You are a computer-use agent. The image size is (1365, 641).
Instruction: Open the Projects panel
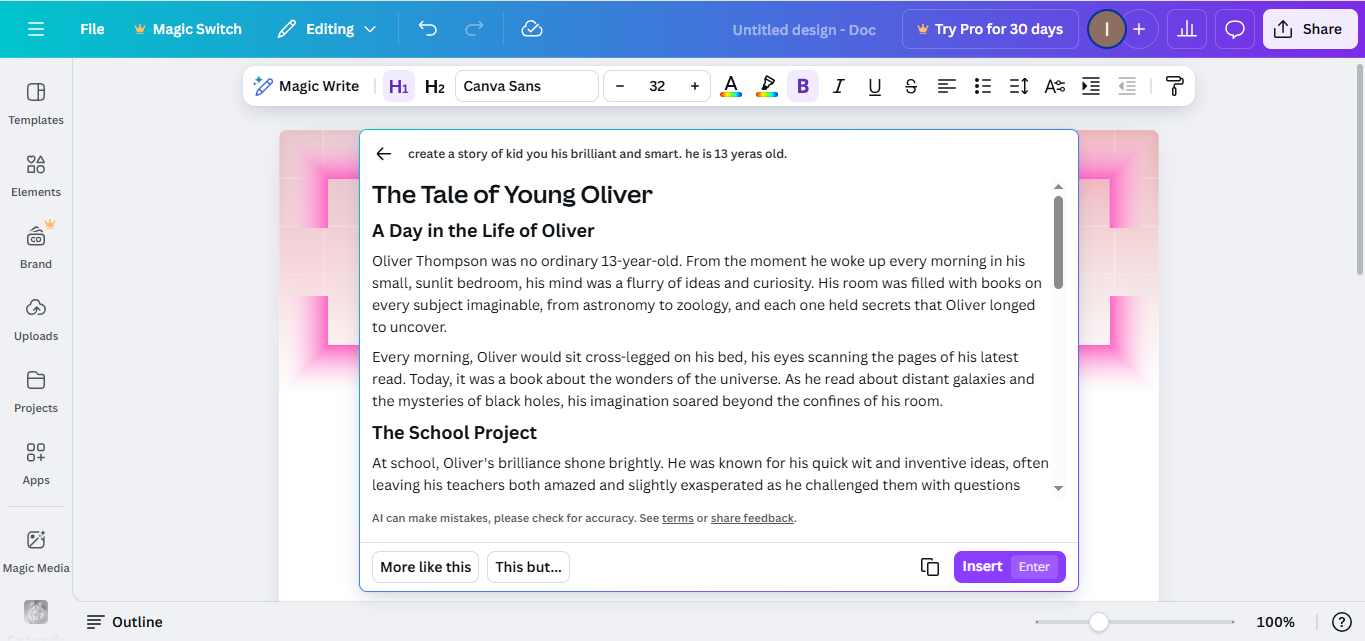(35, 392)
